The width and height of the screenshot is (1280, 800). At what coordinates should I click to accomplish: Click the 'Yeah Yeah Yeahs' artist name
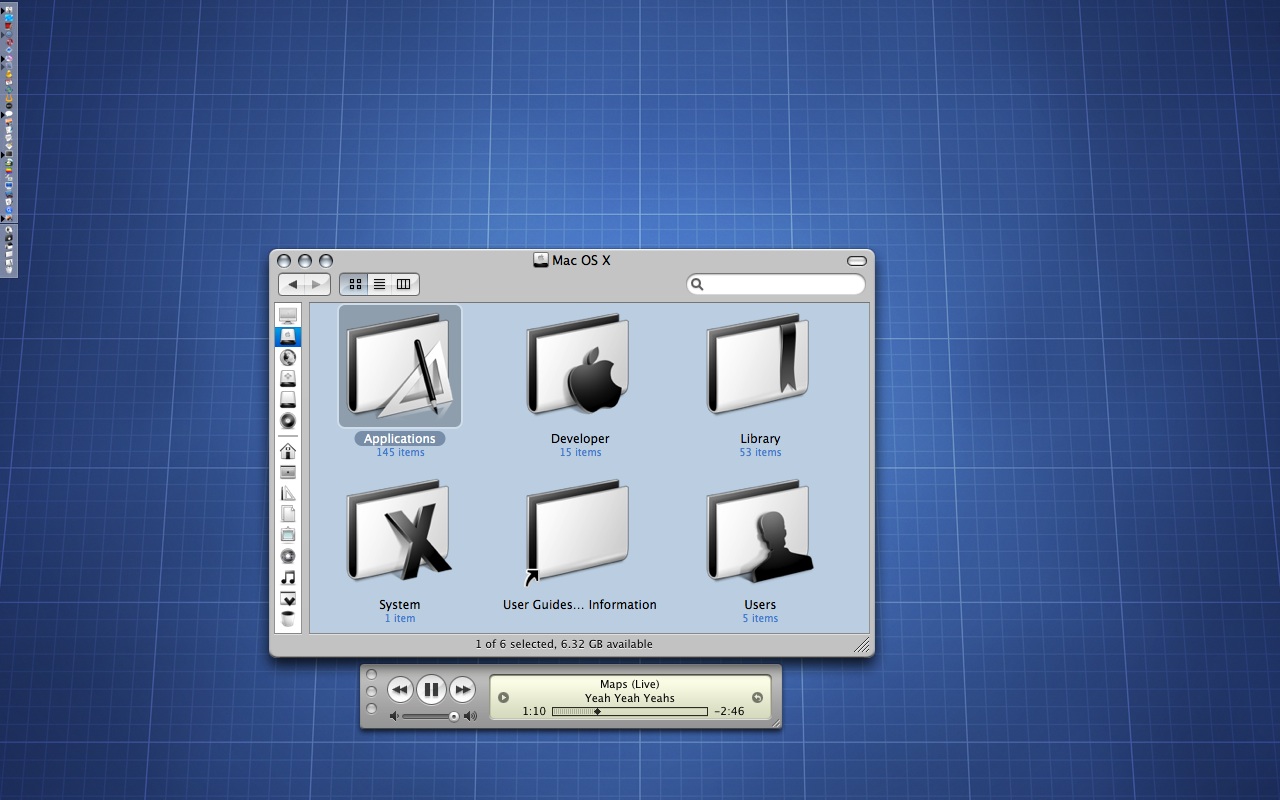pos(630,698)
